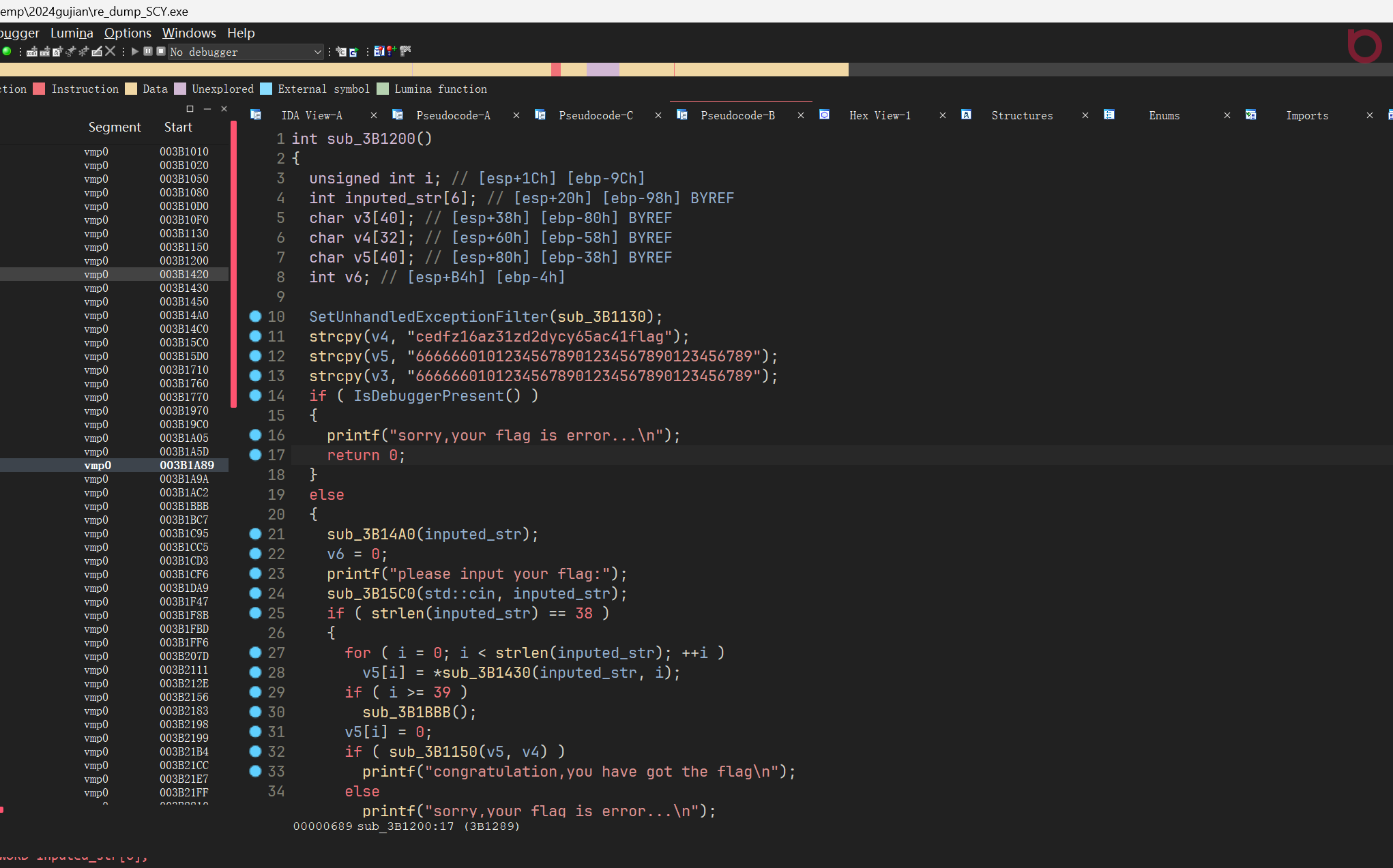
Task: Click sub_3B1130 in SetUnhandledExceptionFilter call
Action: pyautogui.click(x=602, y=316)
